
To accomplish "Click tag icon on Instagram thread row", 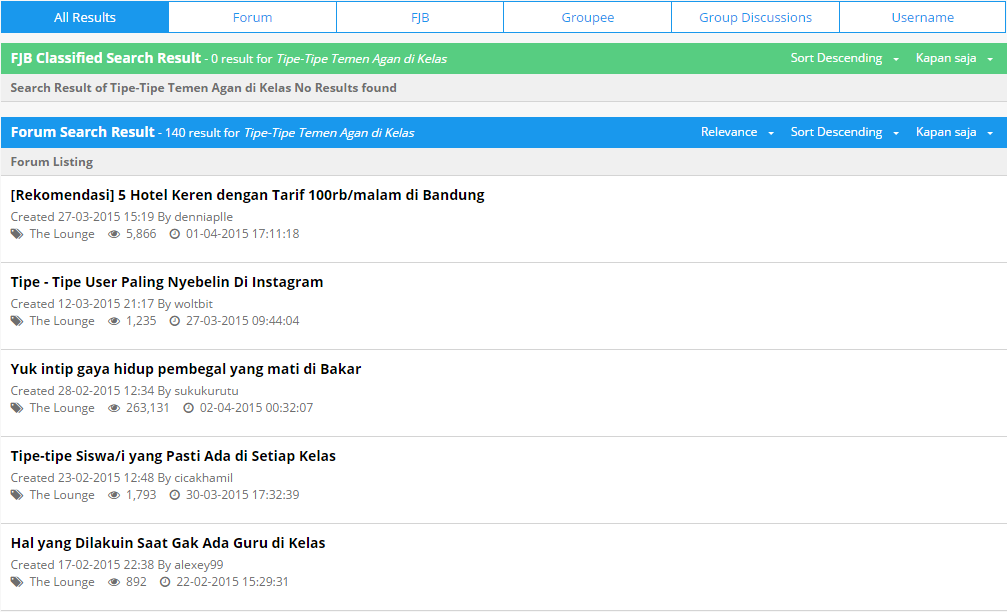I will pos(16,321).
